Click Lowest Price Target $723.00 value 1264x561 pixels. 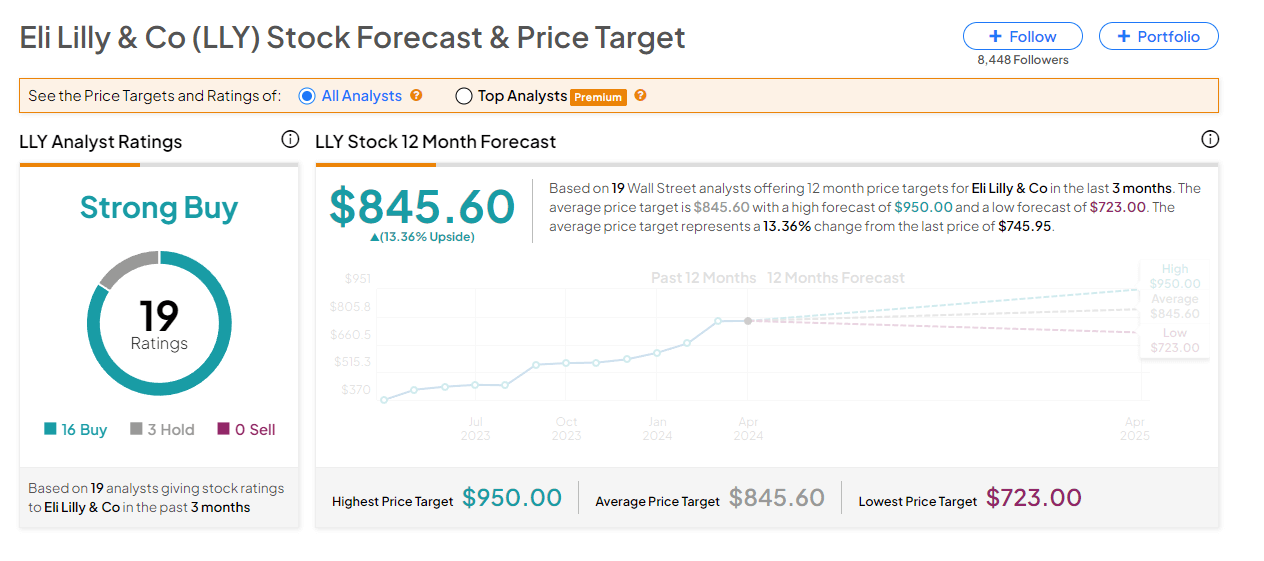pyautogui.click(x=1033, y=498)
